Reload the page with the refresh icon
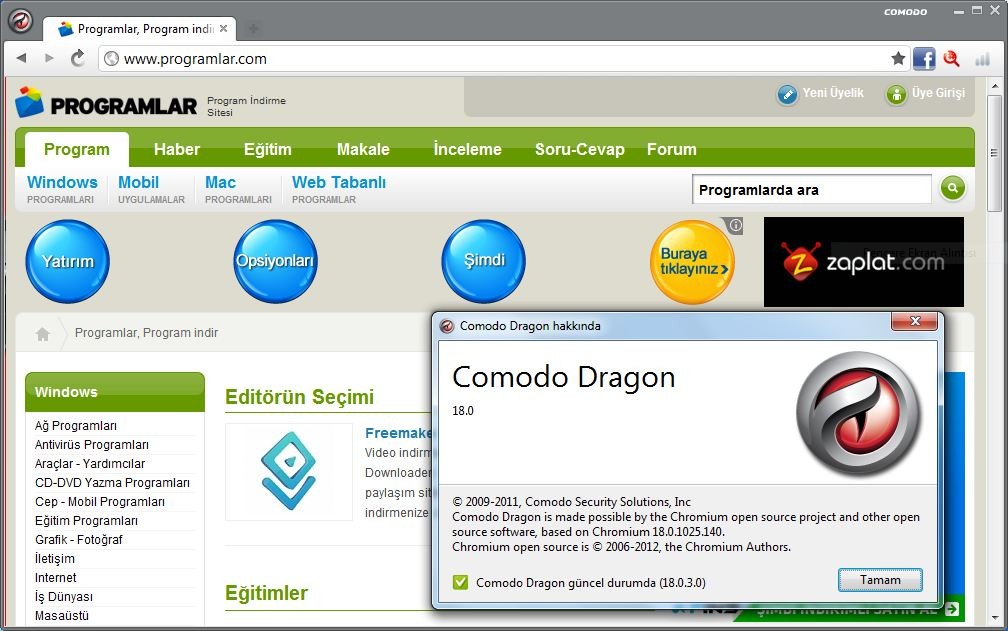1008x631 pixels. click(78, 58)
